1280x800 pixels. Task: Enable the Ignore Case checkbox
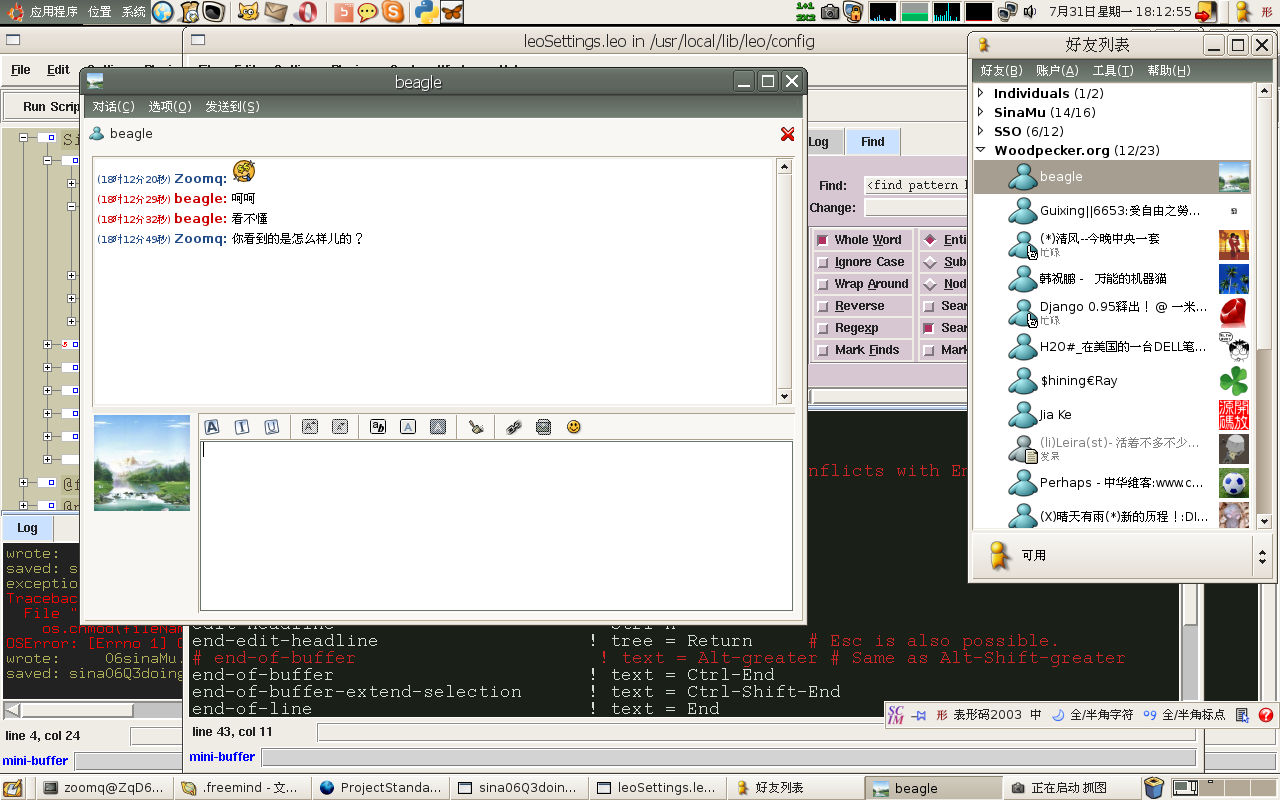pos(824,262)
